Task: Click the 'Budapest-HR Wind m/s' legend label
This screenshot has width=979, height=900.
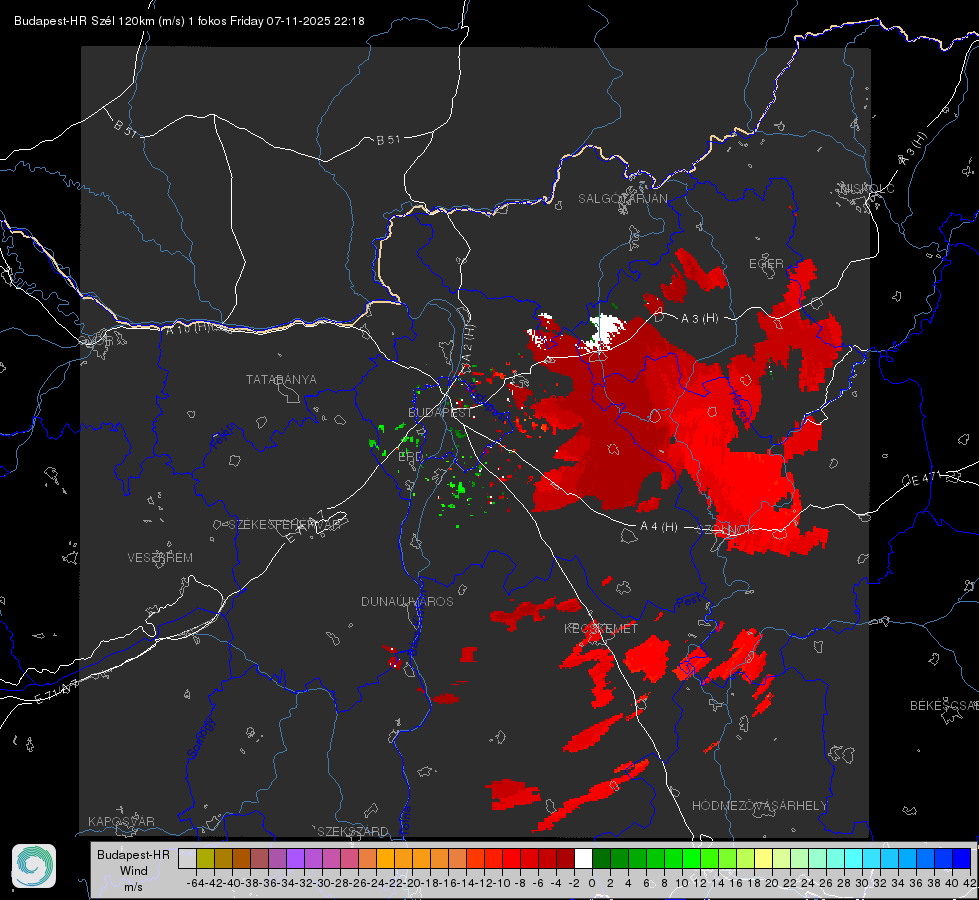Action: (134, 871)
